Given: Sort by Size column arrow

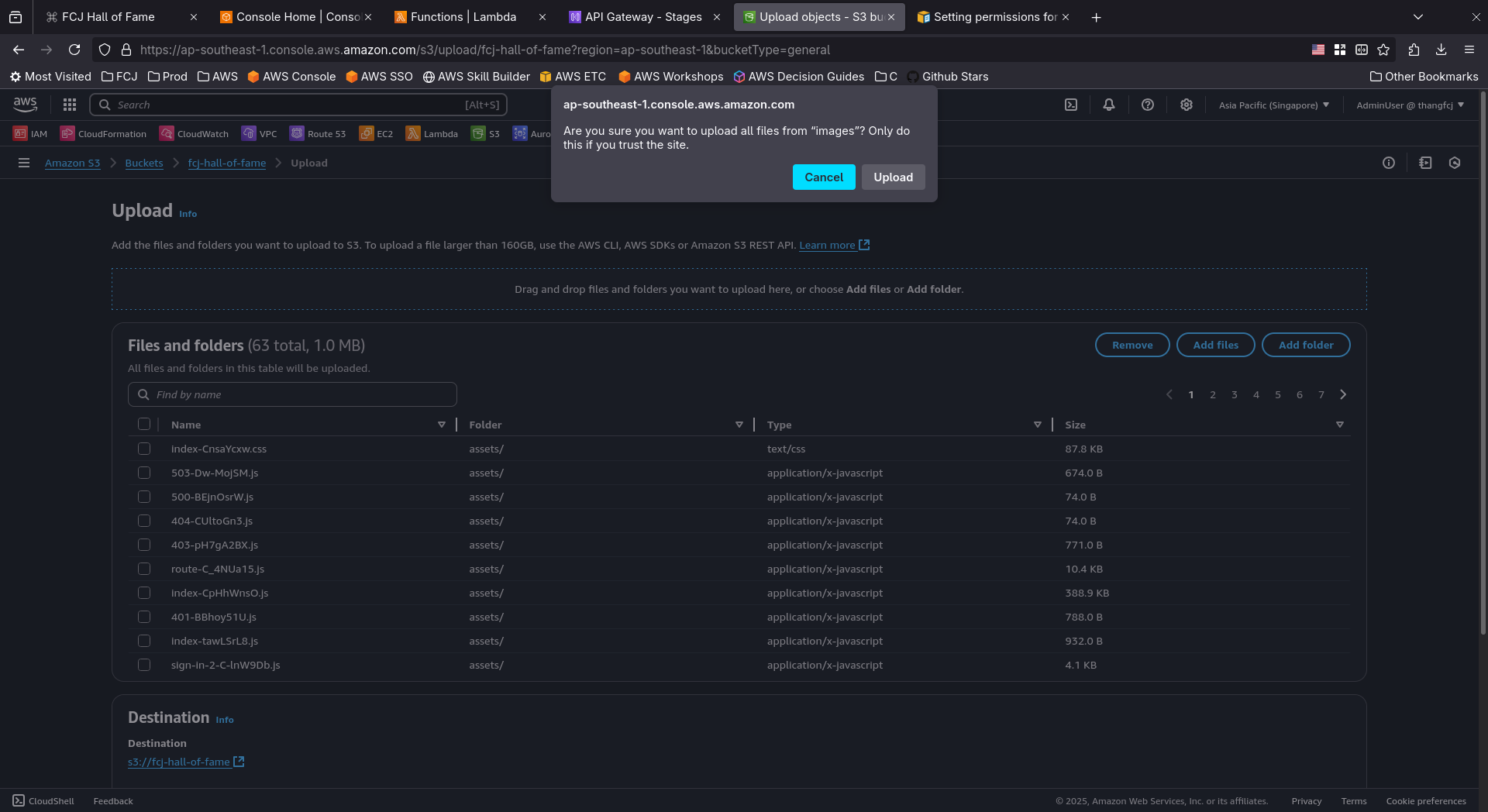Looking at the screenshot, I should click(x=1340, y=425).
